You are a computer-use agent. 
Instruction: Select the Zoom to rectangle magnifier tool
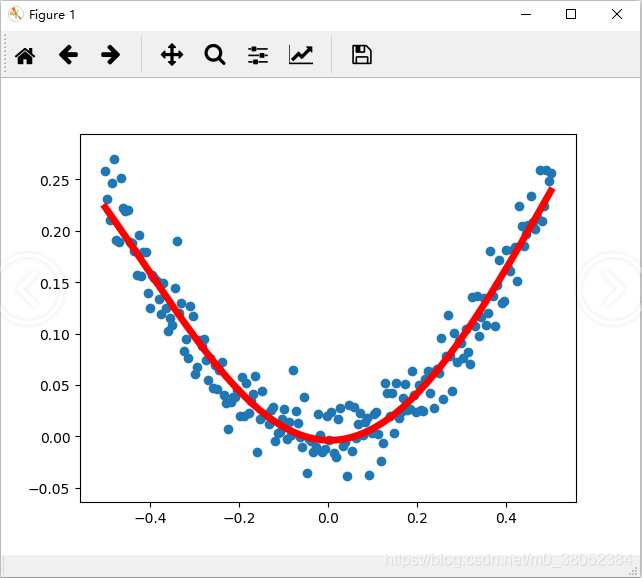click(x=215, y=55)
